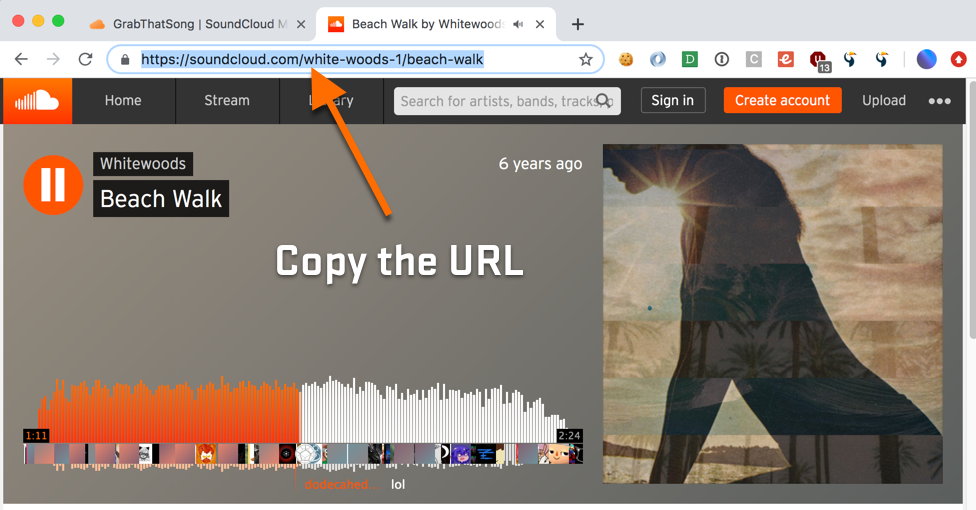The image size is (976, 510).
Task: Click the browser back arrow
Action: pos(21,59)
